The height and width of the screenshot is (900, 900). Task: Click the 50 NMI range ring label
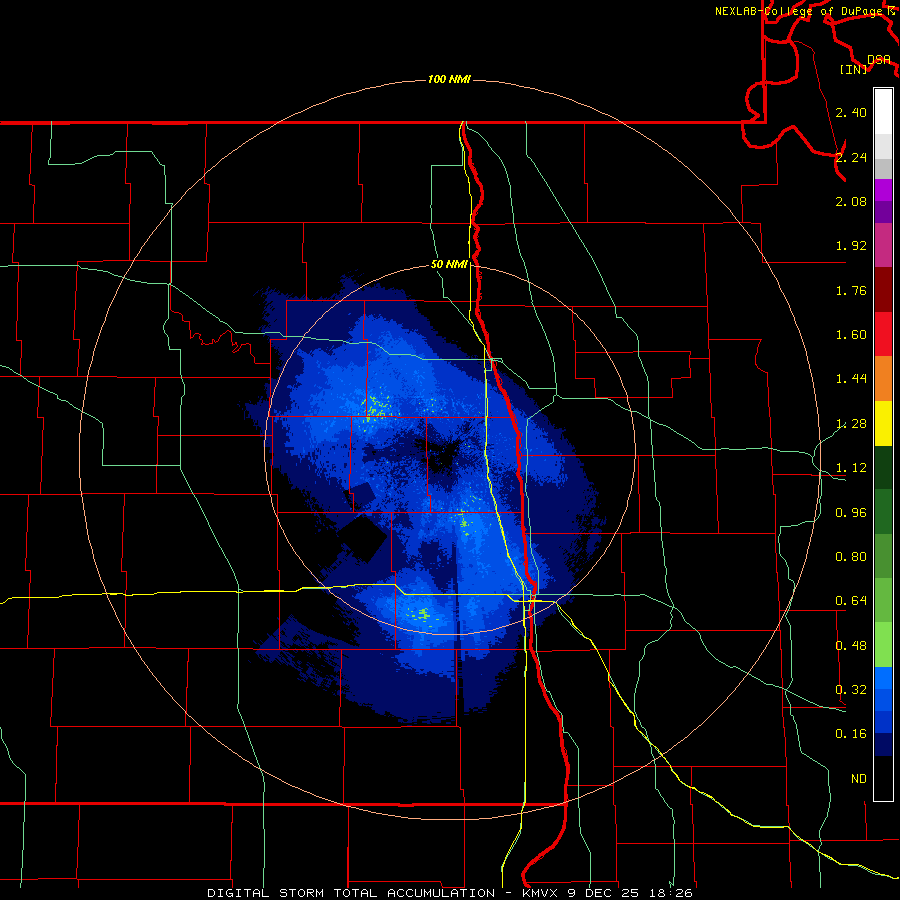tap(449, 264)
